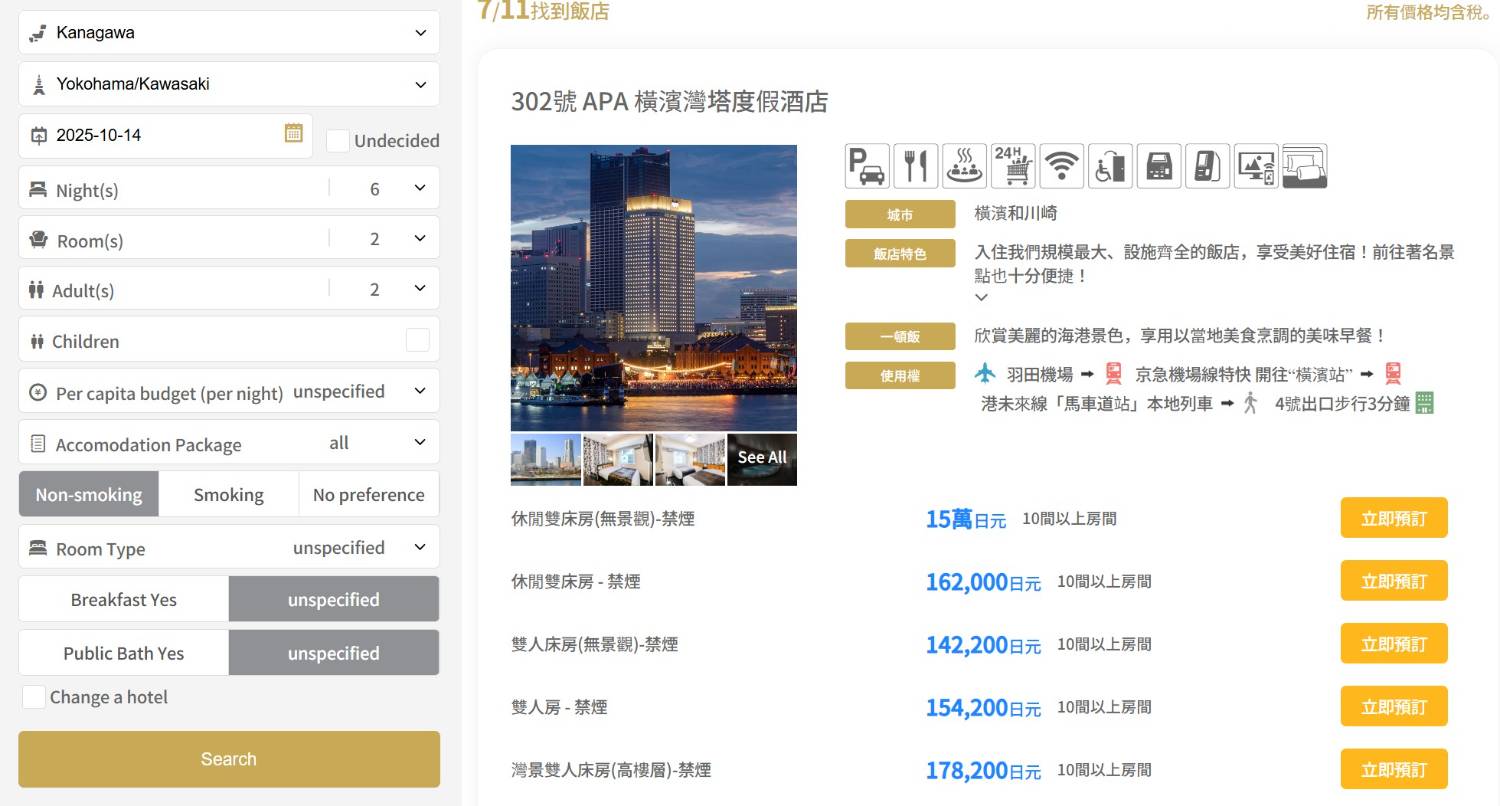Click the 所有價格均含稅 note
The image size is (1500, 806).
coord(1431,12)
